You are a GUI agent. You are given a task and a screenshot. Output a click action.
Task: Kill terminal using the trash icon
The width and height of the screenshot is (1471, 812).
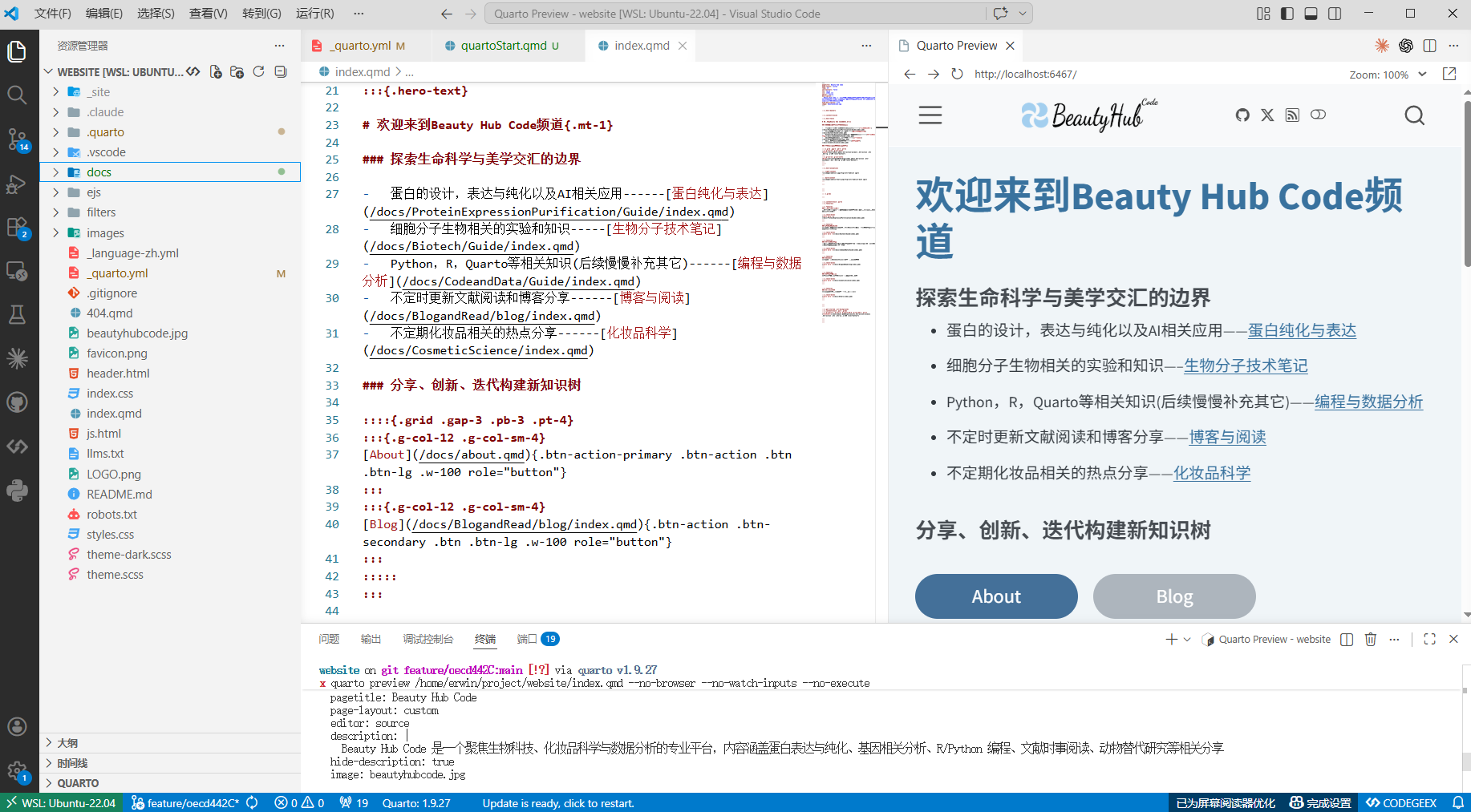1371,639
